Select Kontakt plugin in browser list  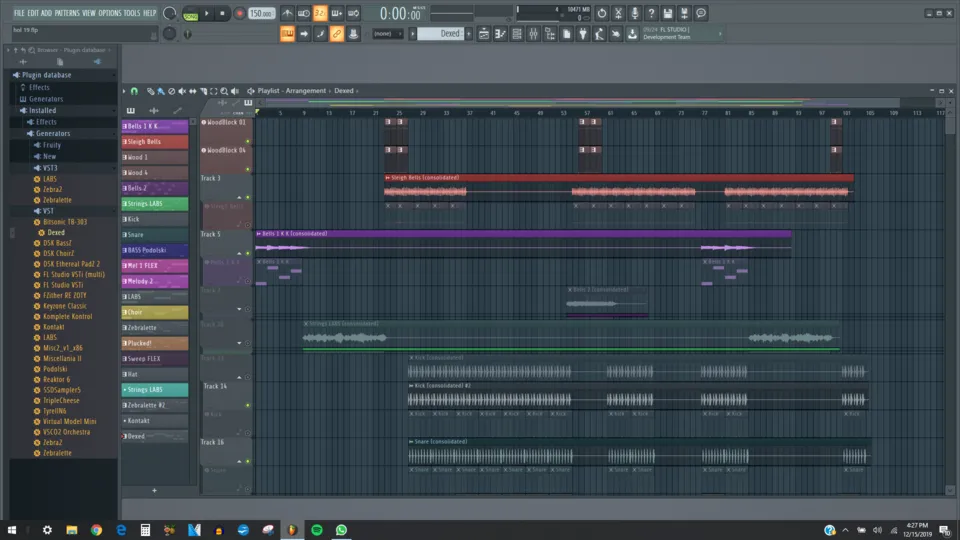[x=55, y=327]
